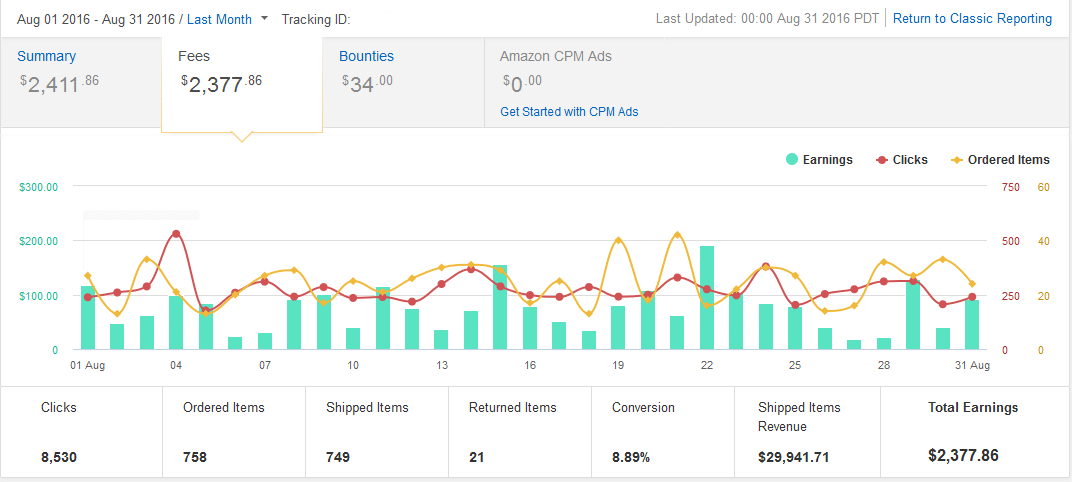
Task: Open the date range dropdown arrow
Action: (264, 18)
